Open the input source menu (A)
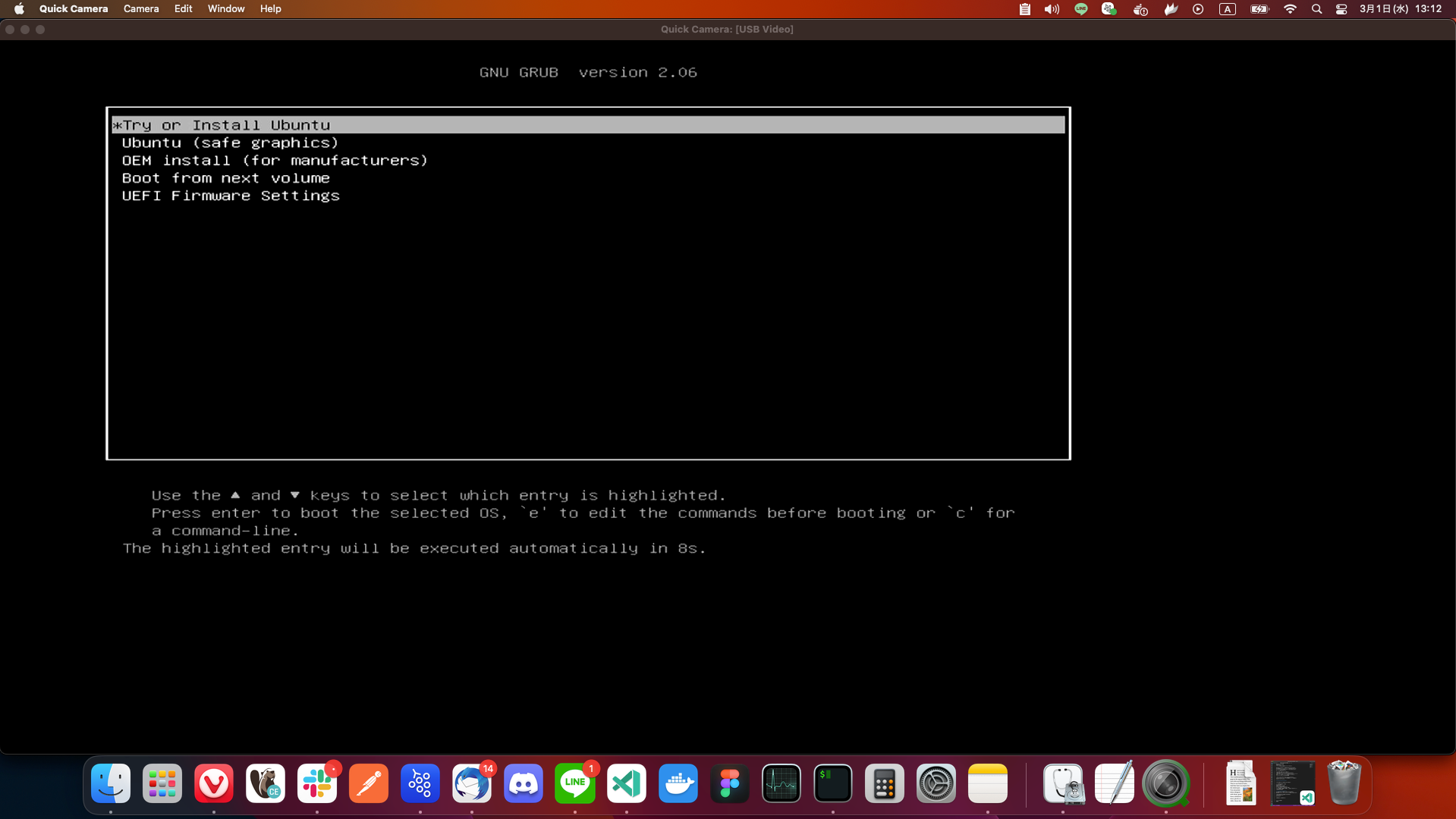The height and width of the screenshot is (819, 1456). pyautogui.click(x=1227, y=9)
